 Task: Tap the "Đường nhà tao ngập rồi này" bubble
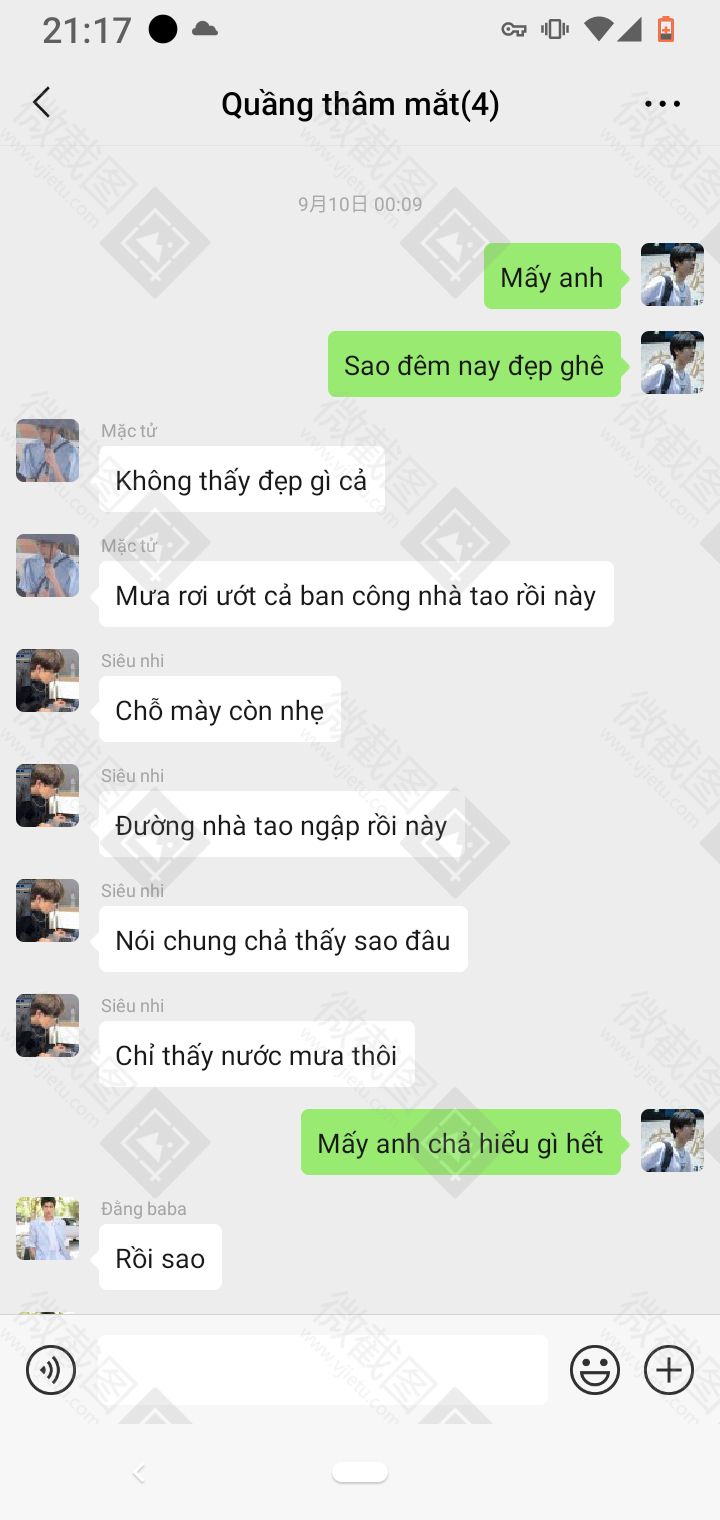click(x=282, y=825)
